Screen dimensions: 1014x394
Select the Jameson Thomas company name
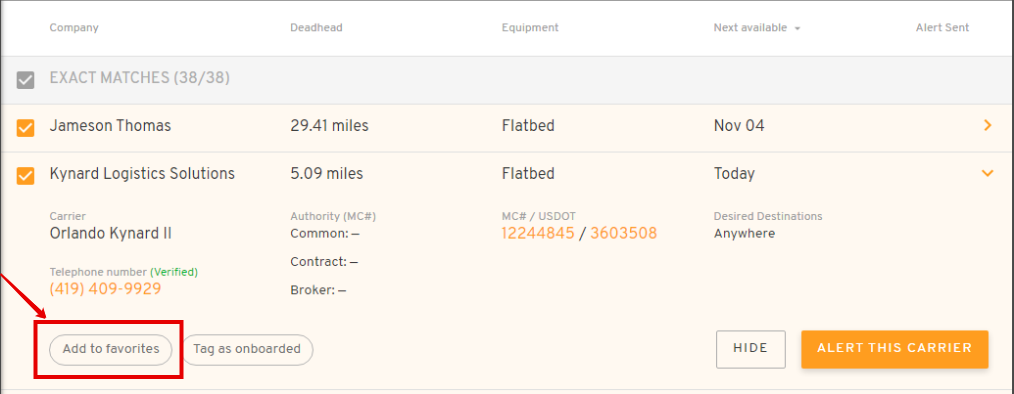tap(110, 126)
